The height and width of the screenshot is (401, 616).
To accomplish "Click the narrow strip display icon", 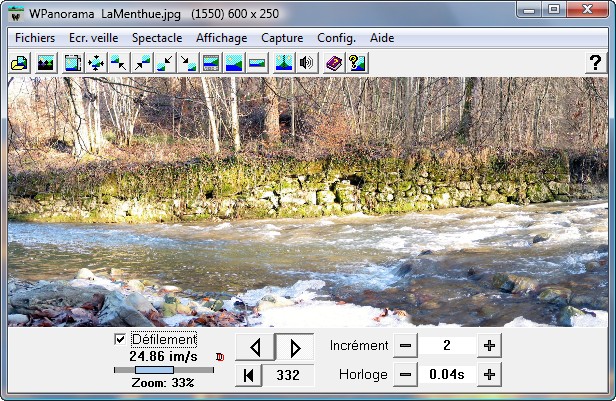I will click(257, 63).
